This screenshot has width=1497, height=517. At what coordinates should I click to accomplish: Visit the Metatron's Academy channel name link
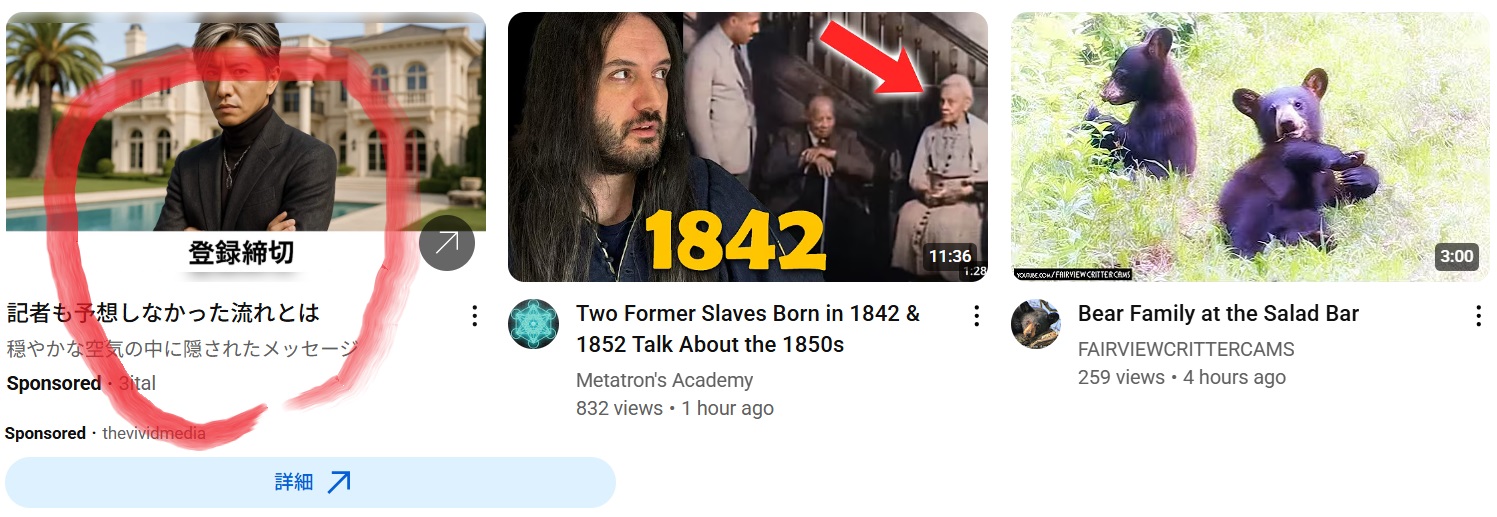pyautogui.click(x=664, y=380)
